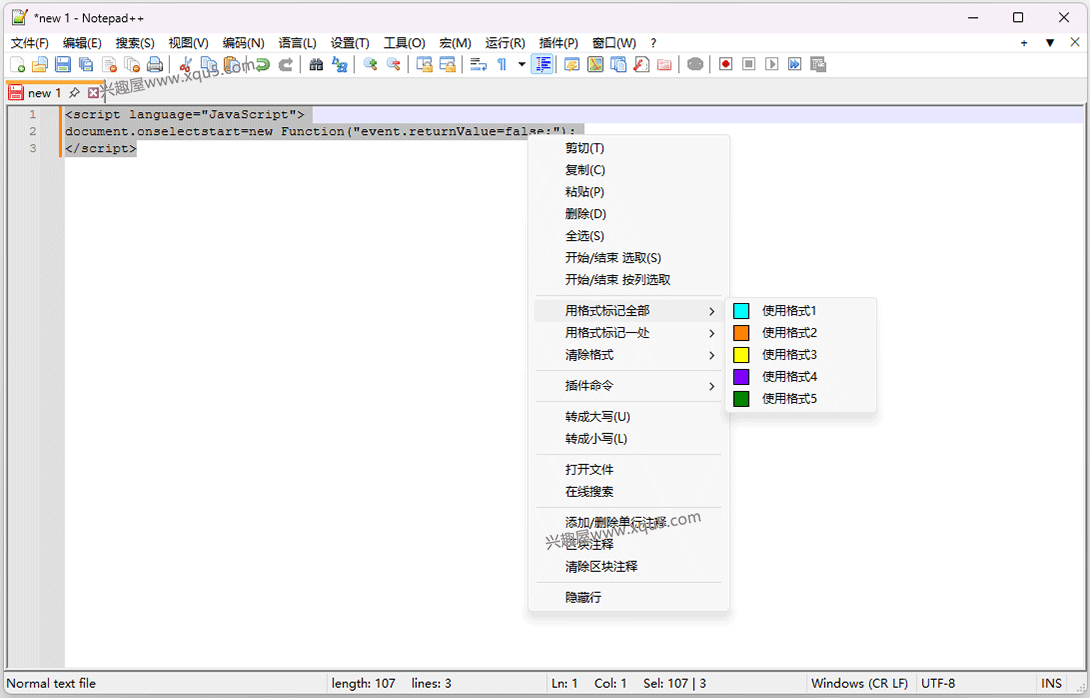The image size is (1090, 698).
Task: Zoom in using the magnifier plus icon
Action: (371, 65)
